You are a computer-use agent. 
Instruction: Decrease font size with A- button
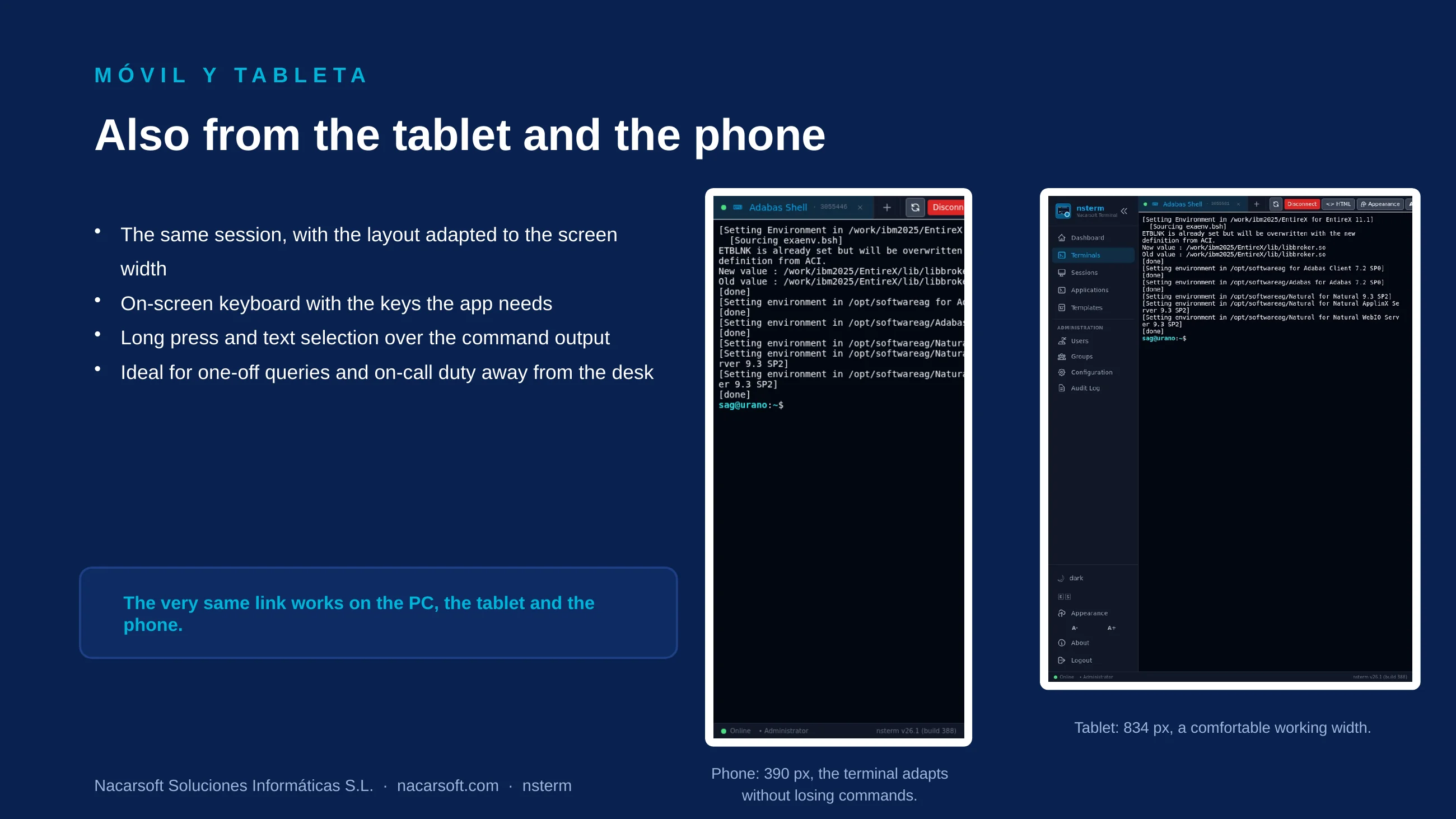click(1075, 628)
